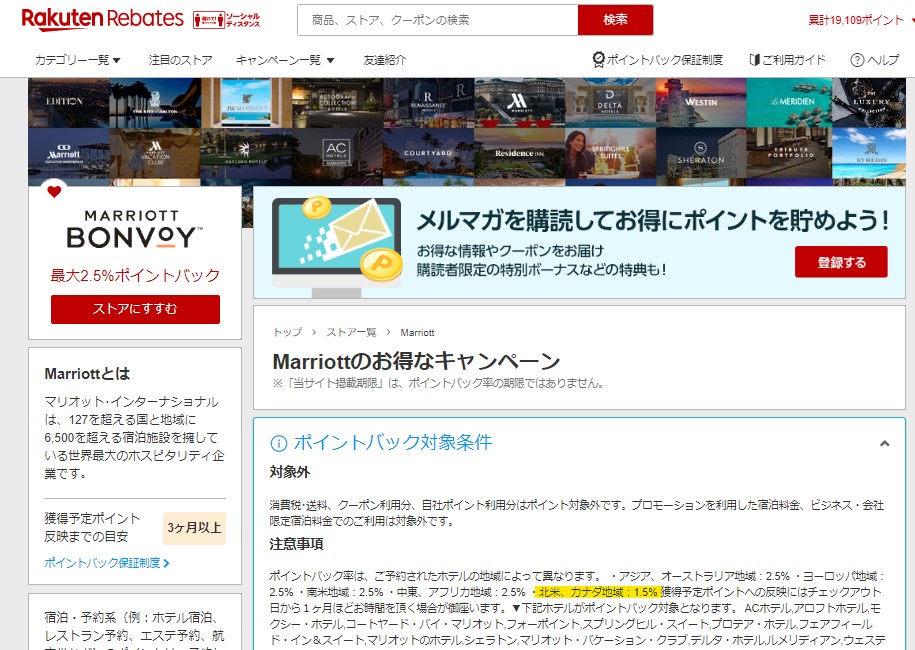Click the point-back guarantee ribbon icon
The width and height of the screenshot is (915, 650).
[x=598, y=60]
